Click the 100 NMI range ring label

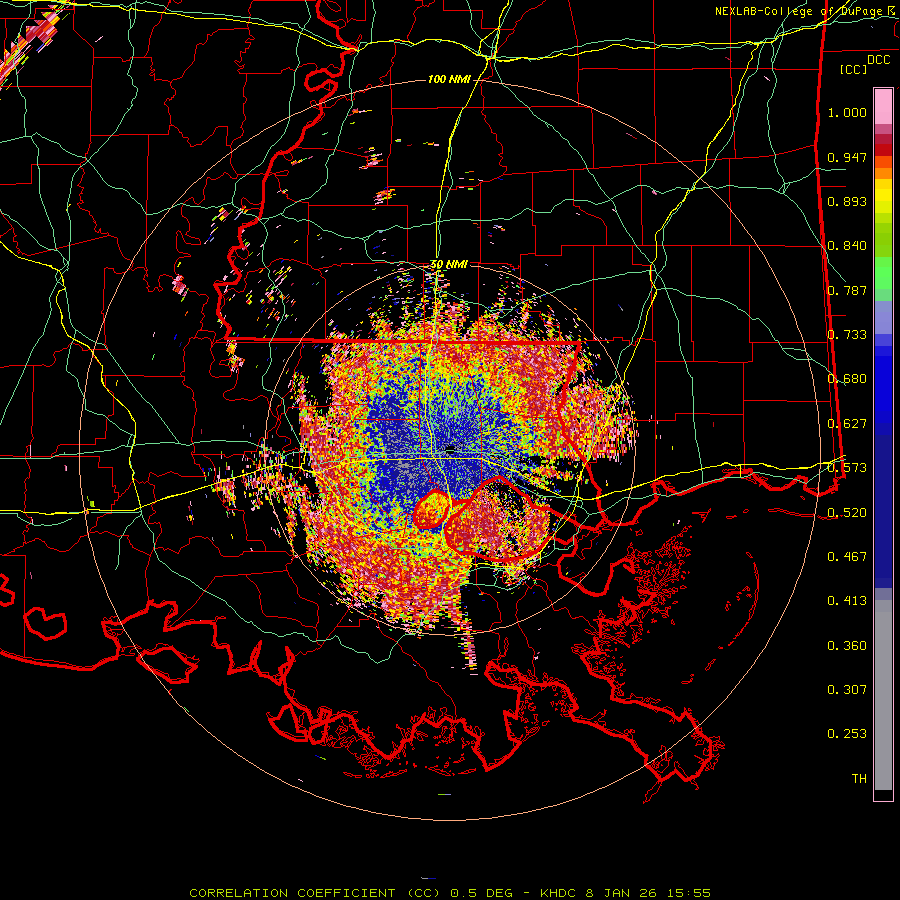click(x=449, y=79)
